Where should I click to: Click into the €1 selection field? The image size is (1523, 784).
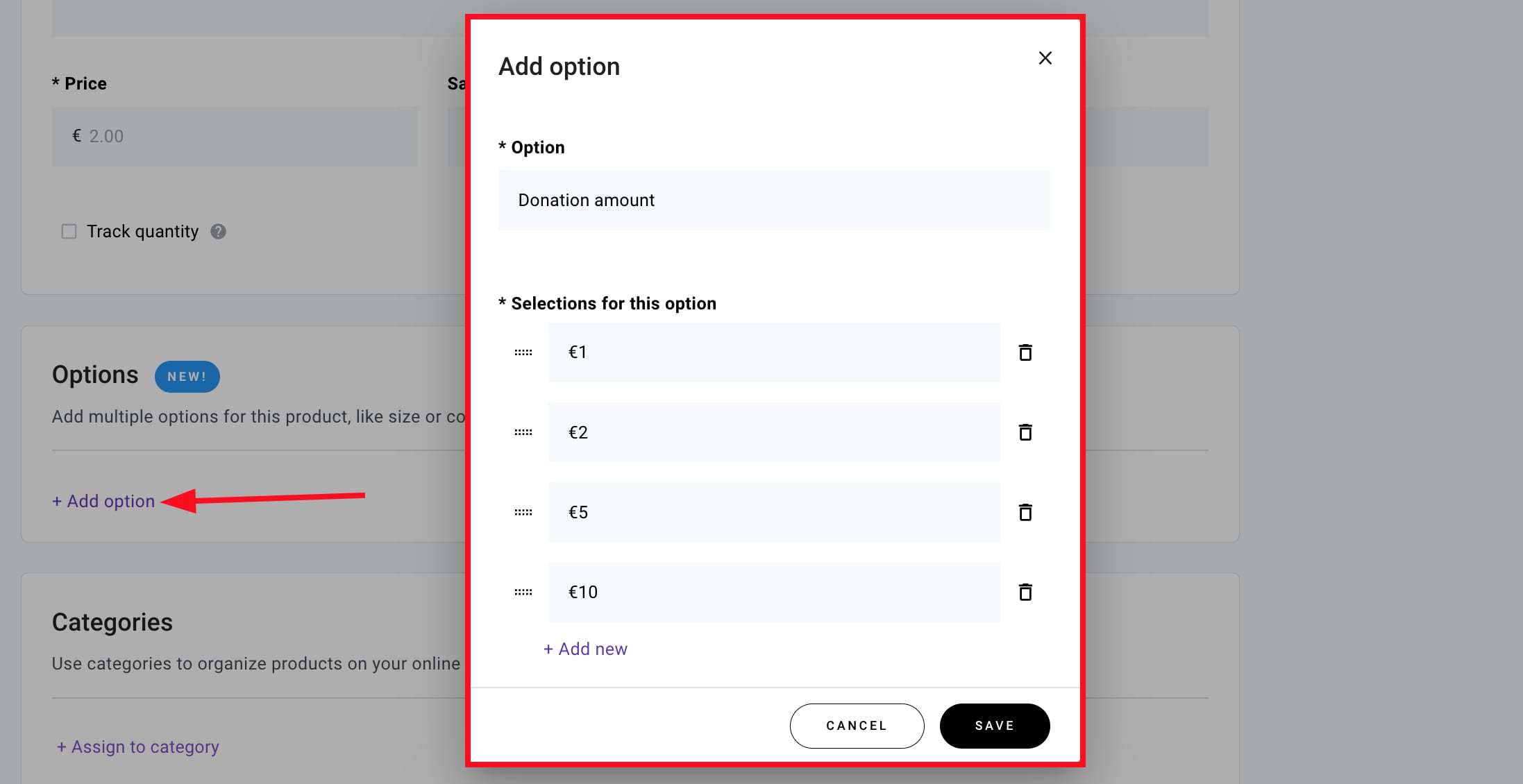pyautogui.click(x=773, y=352)
